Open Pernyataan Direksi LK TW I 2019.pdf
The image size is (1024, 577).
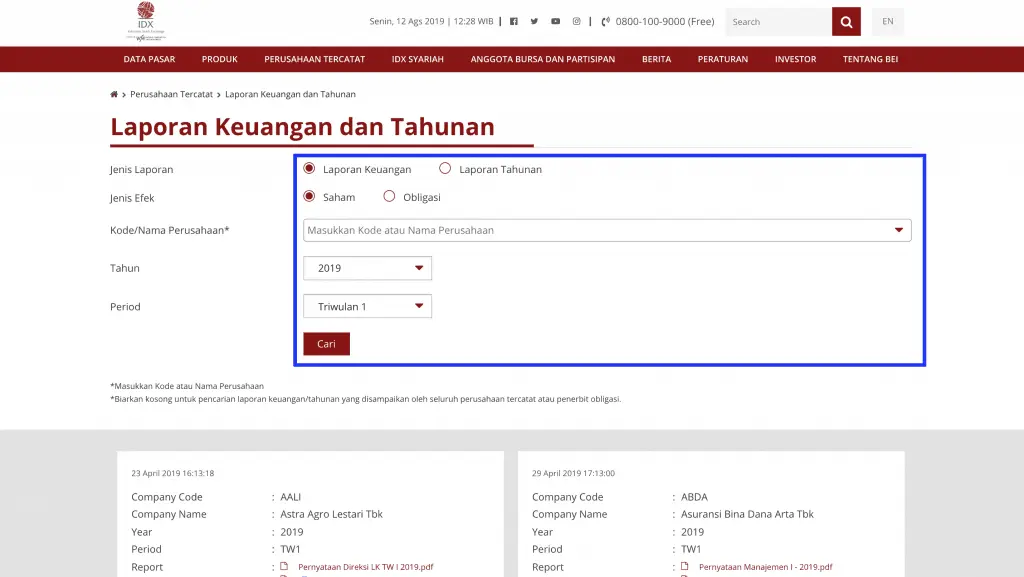tap(365, 566)
